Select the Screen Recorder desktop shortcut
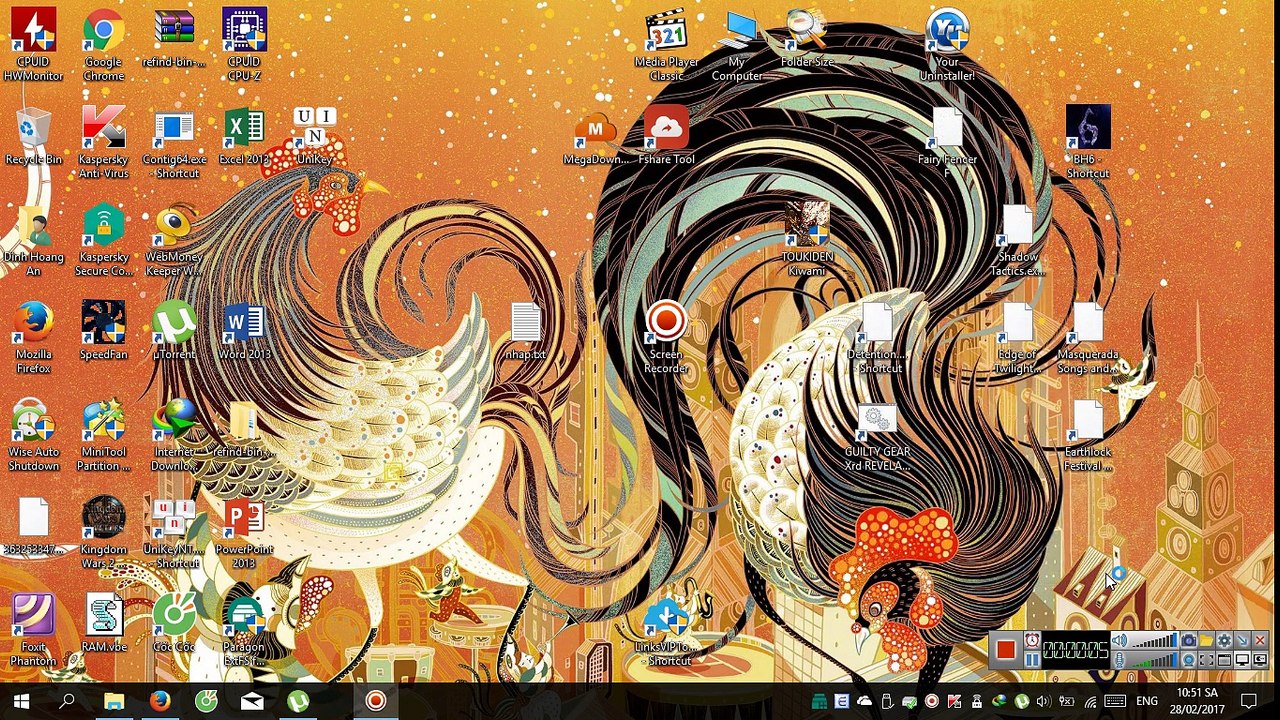Image resolution: width=1280 pixels, height=720 pixels. [666, 338]
